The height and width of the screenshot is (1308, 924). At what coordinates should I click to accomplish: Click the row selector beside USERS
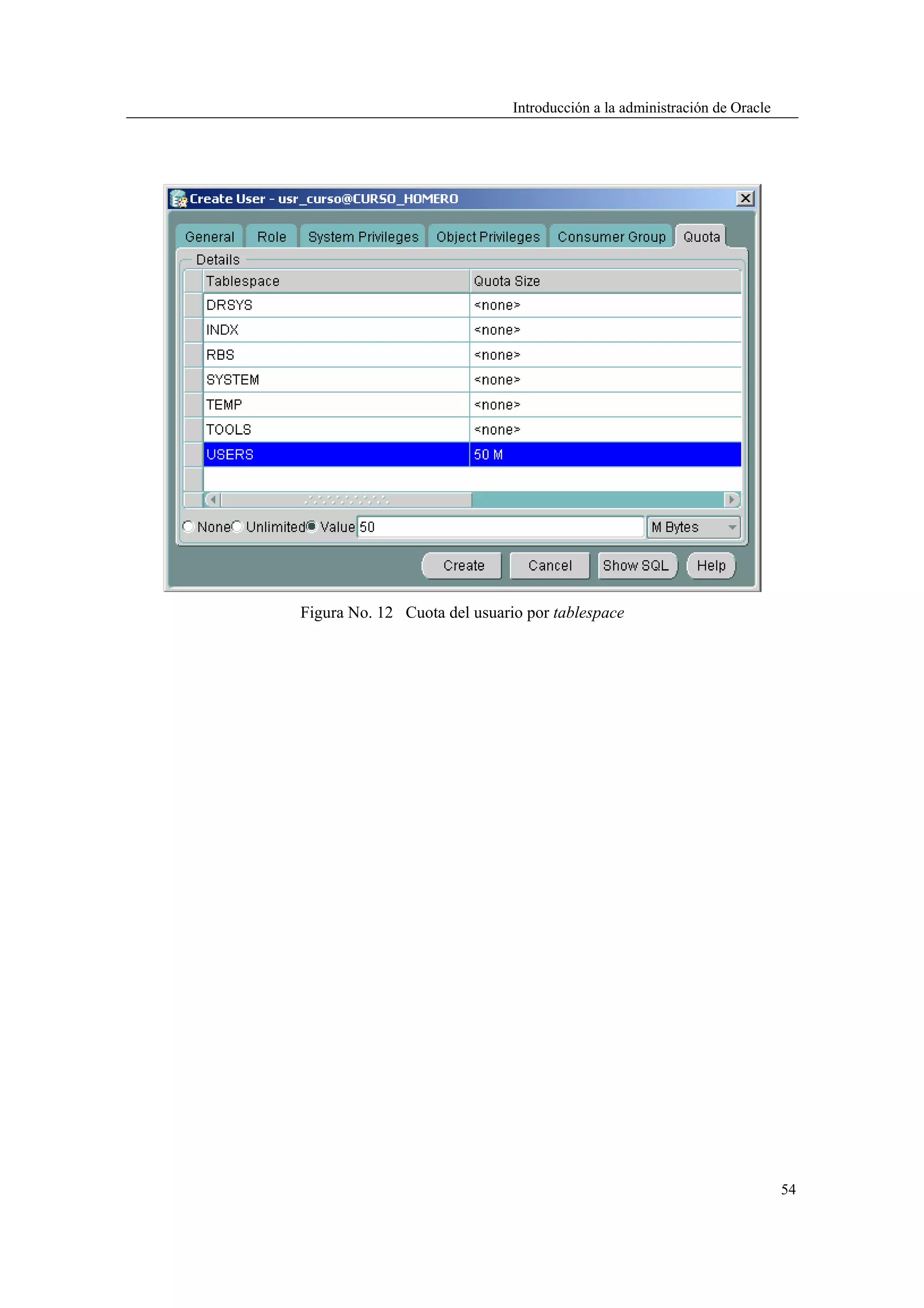(x=194, y=455)
